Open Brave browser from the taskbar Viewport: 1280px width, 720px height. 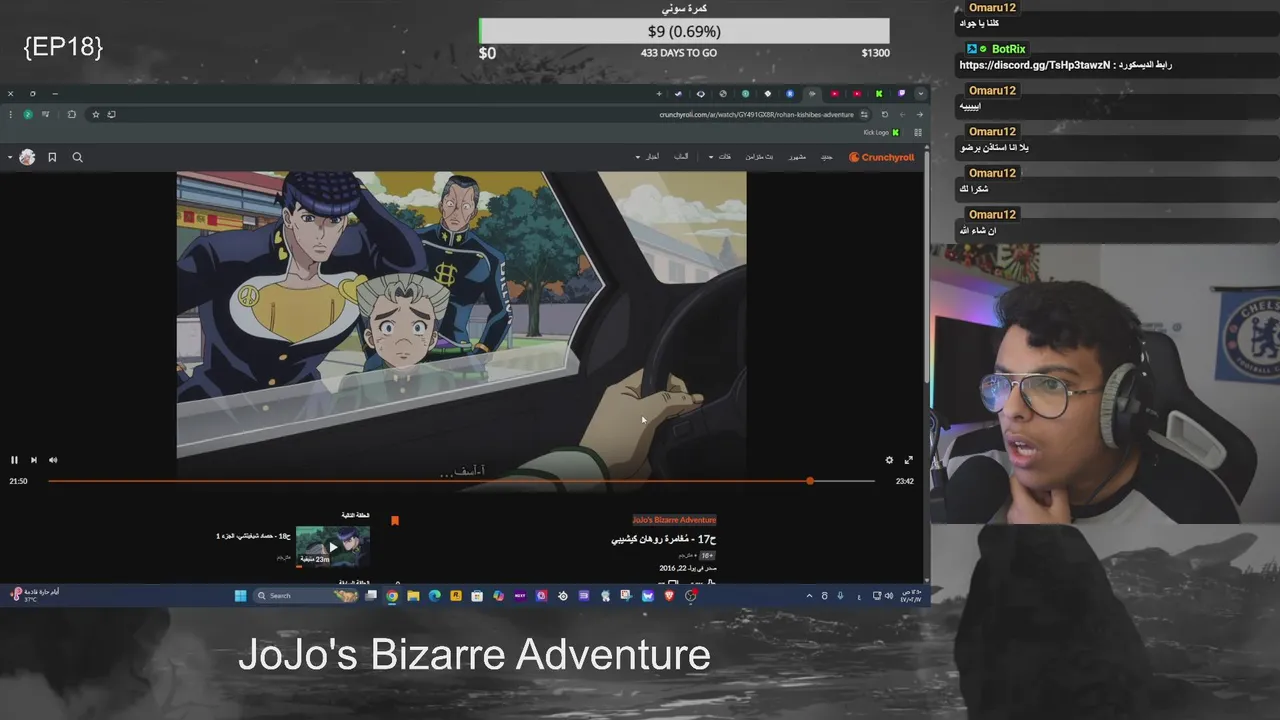(x=669, y=595)
